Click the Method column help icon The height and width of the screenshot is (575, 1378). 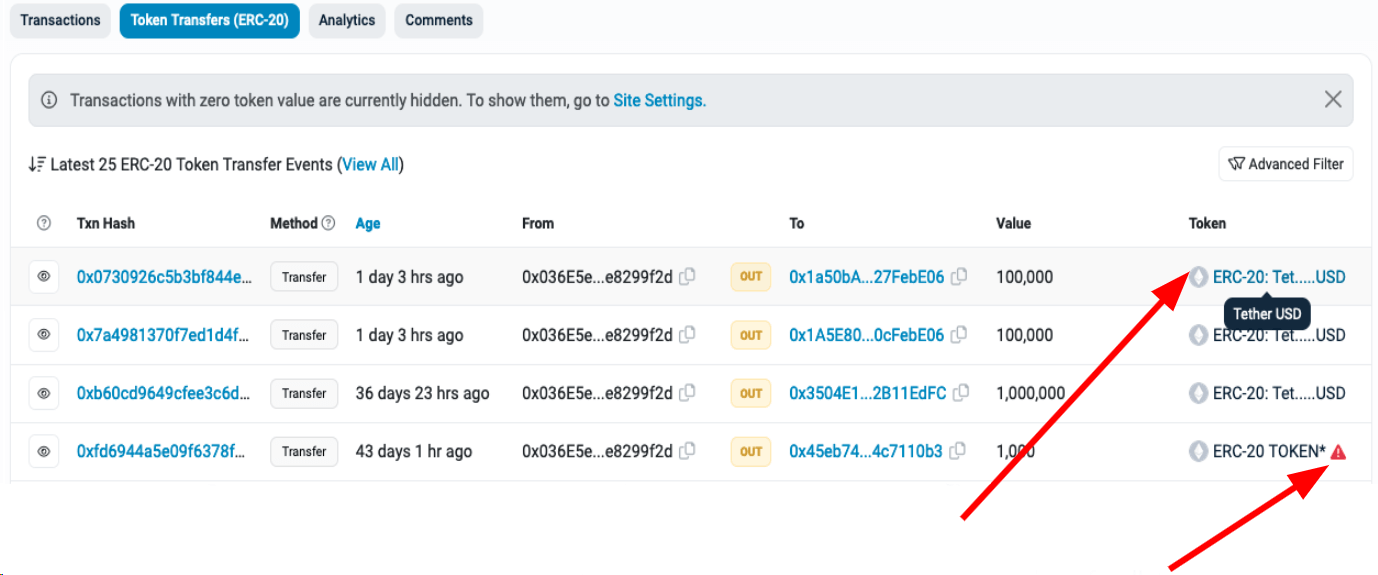328,223
